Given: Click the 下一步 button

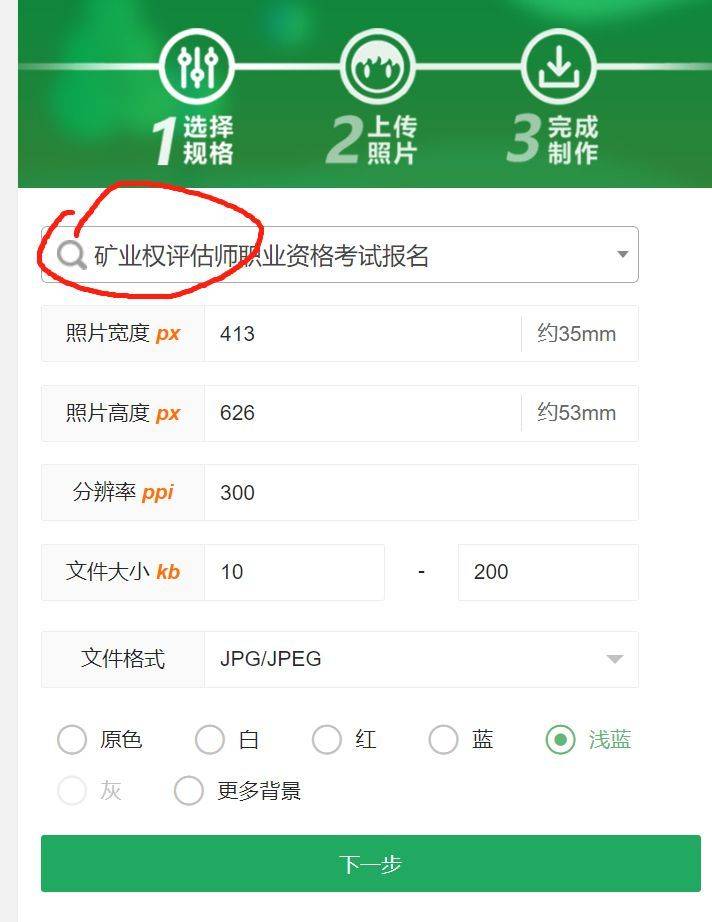Looking at the screenshot, I should point(370,863).
